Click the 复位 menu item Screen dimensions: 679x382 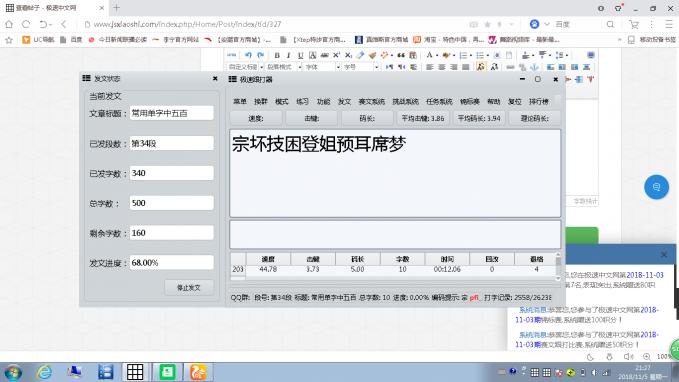click(x=514, y=101)
